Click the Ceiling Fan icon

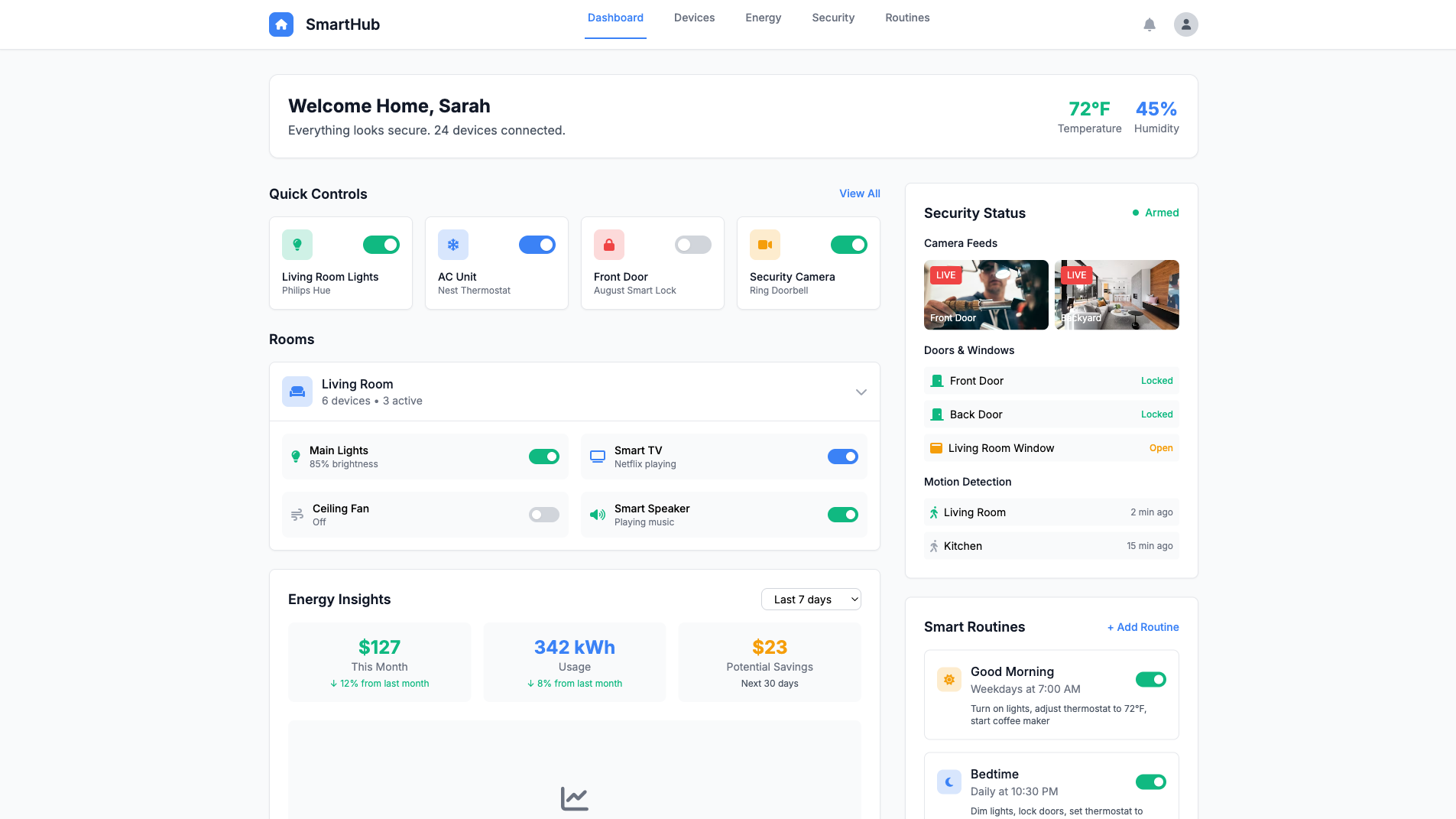296,515
